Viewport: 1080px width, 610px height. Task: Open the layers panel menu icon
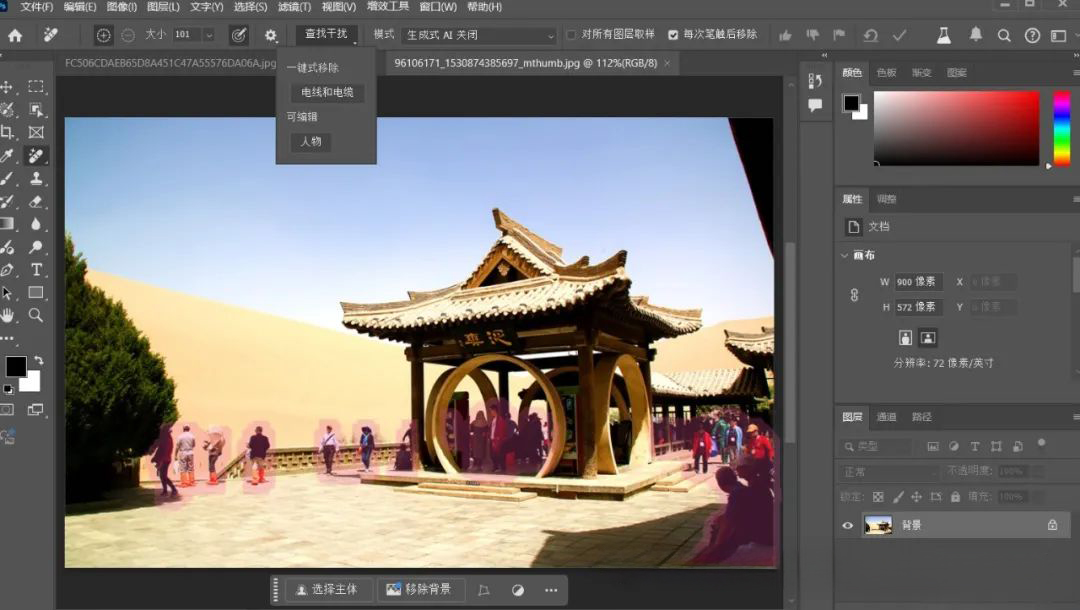1075,417
